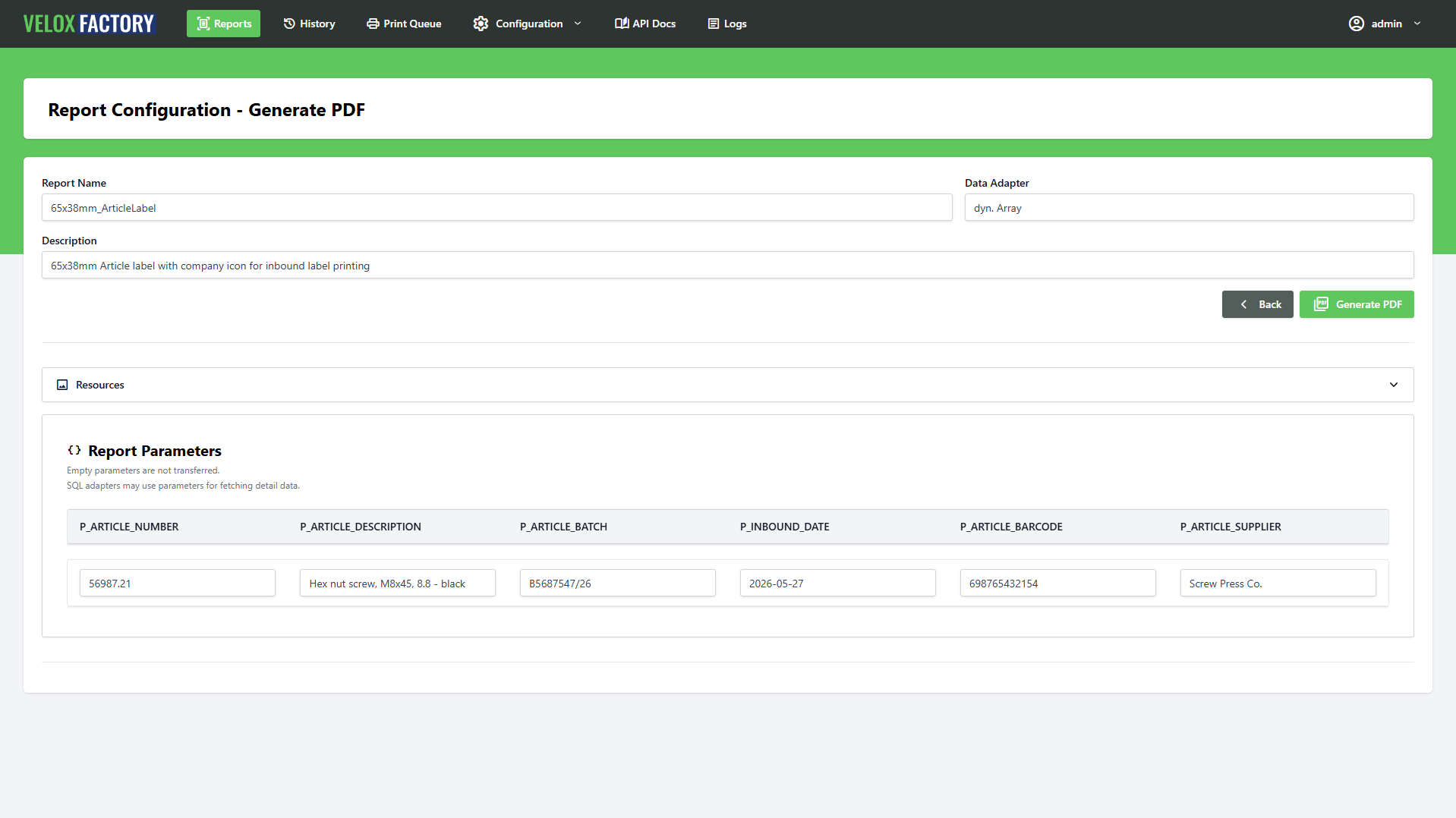Go to Print Queue
The width and height of the screenshot is (1456, 818).
pos(404,24)
